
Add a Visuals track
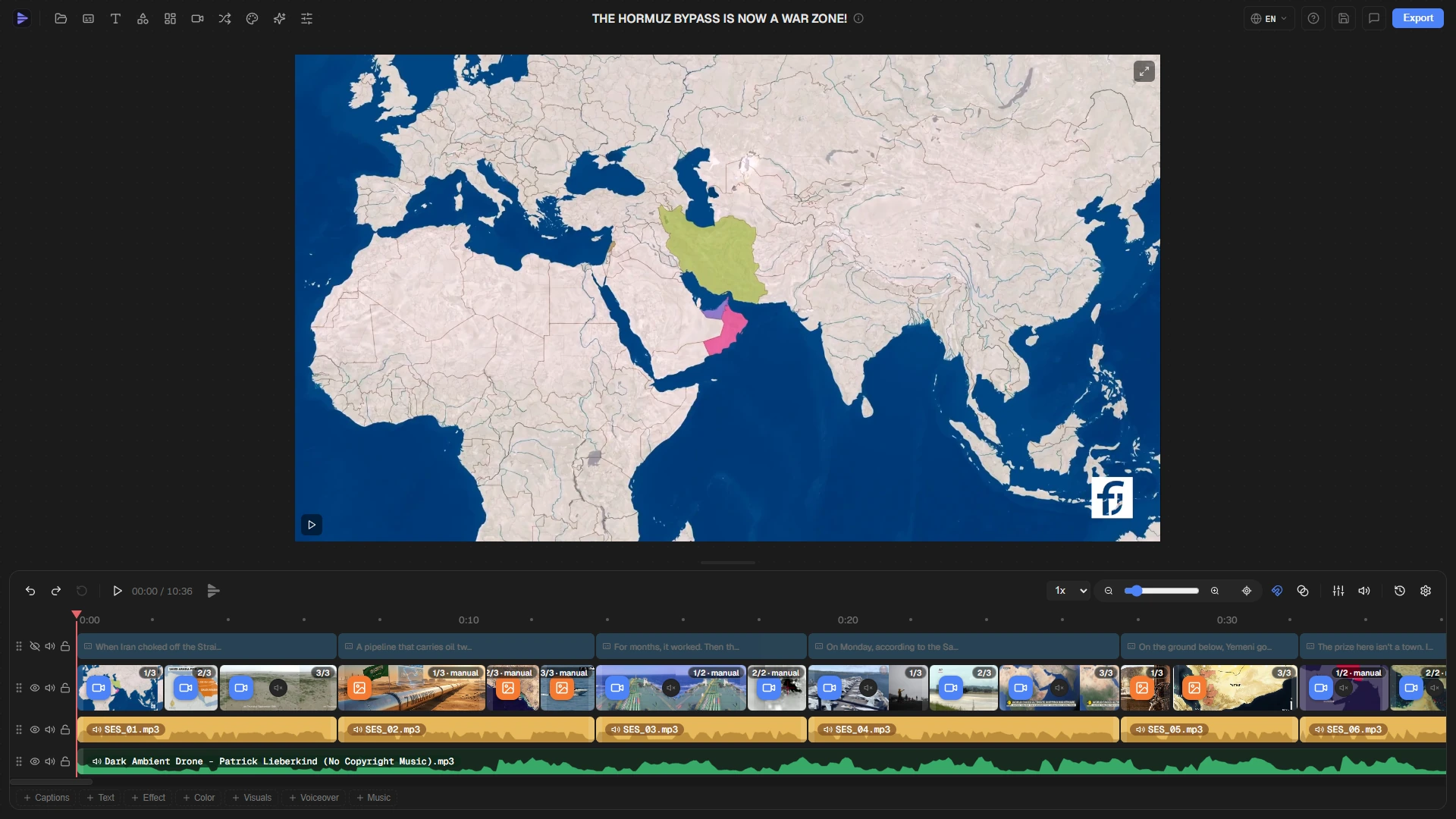click(252, 798)
